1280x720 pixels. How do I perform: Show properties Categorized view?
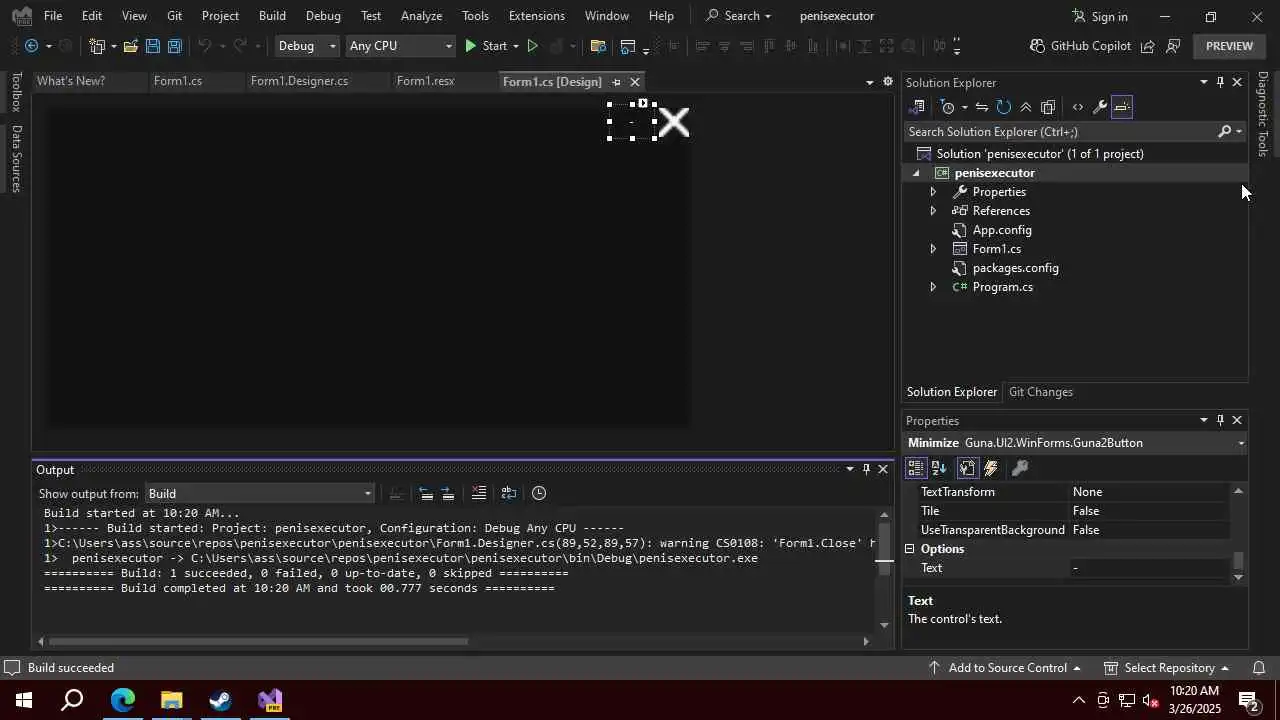pos(916,468)
